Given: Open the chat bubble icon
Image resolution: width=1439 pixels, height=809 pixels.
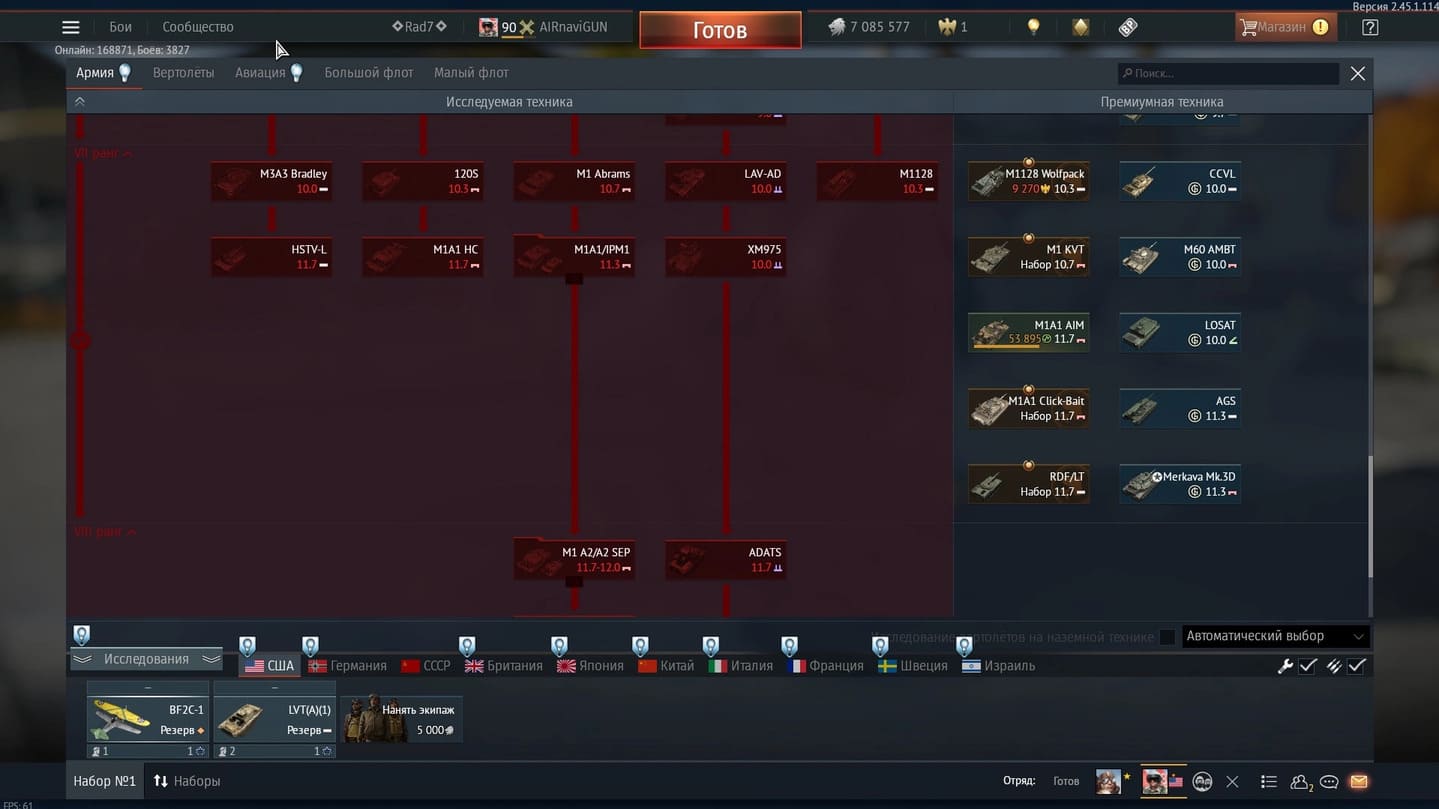Looking at the screenshot, I should (1329, 782).
